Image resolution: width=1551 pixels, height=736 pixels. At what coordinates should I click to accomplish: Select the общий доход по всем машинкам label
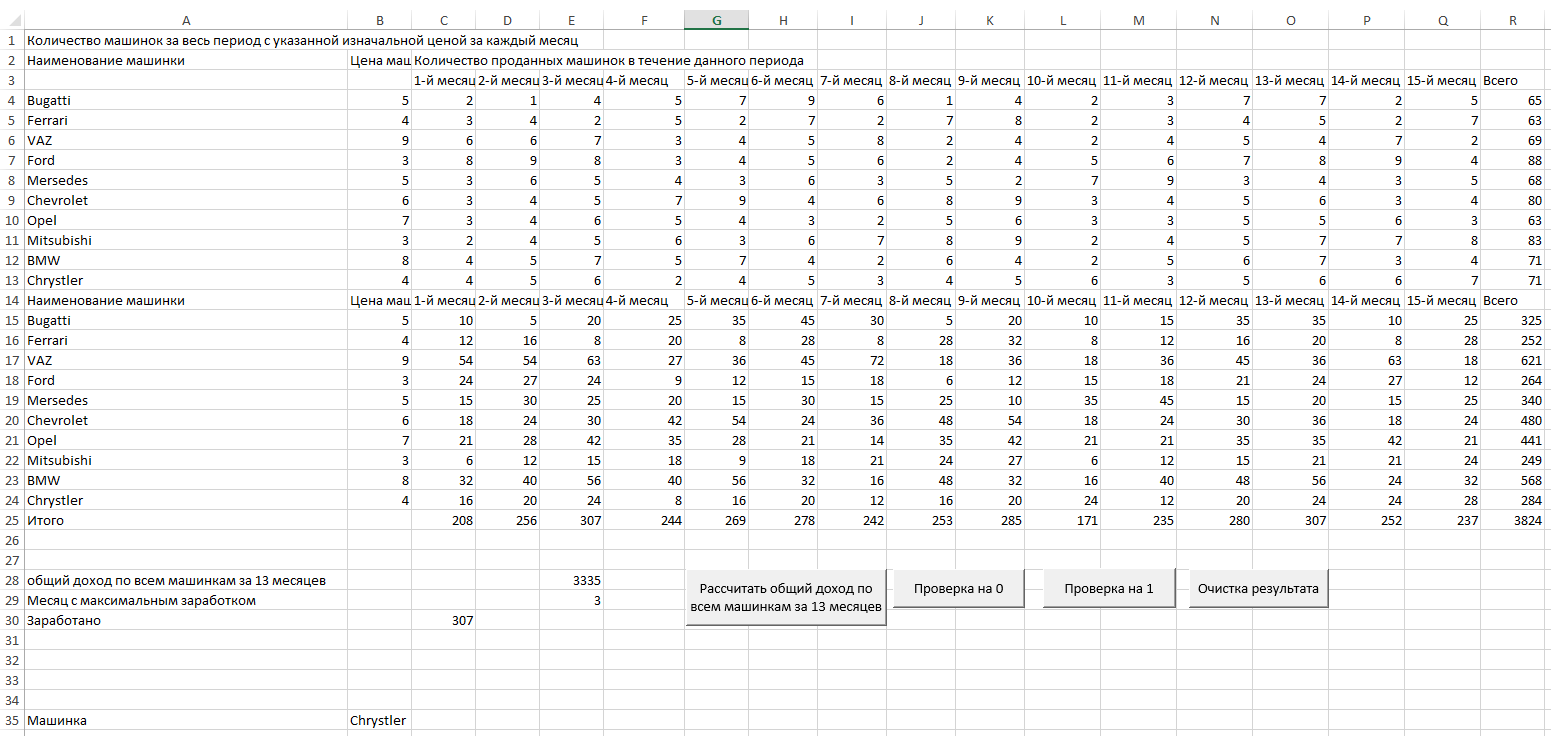tap(186, 580)
